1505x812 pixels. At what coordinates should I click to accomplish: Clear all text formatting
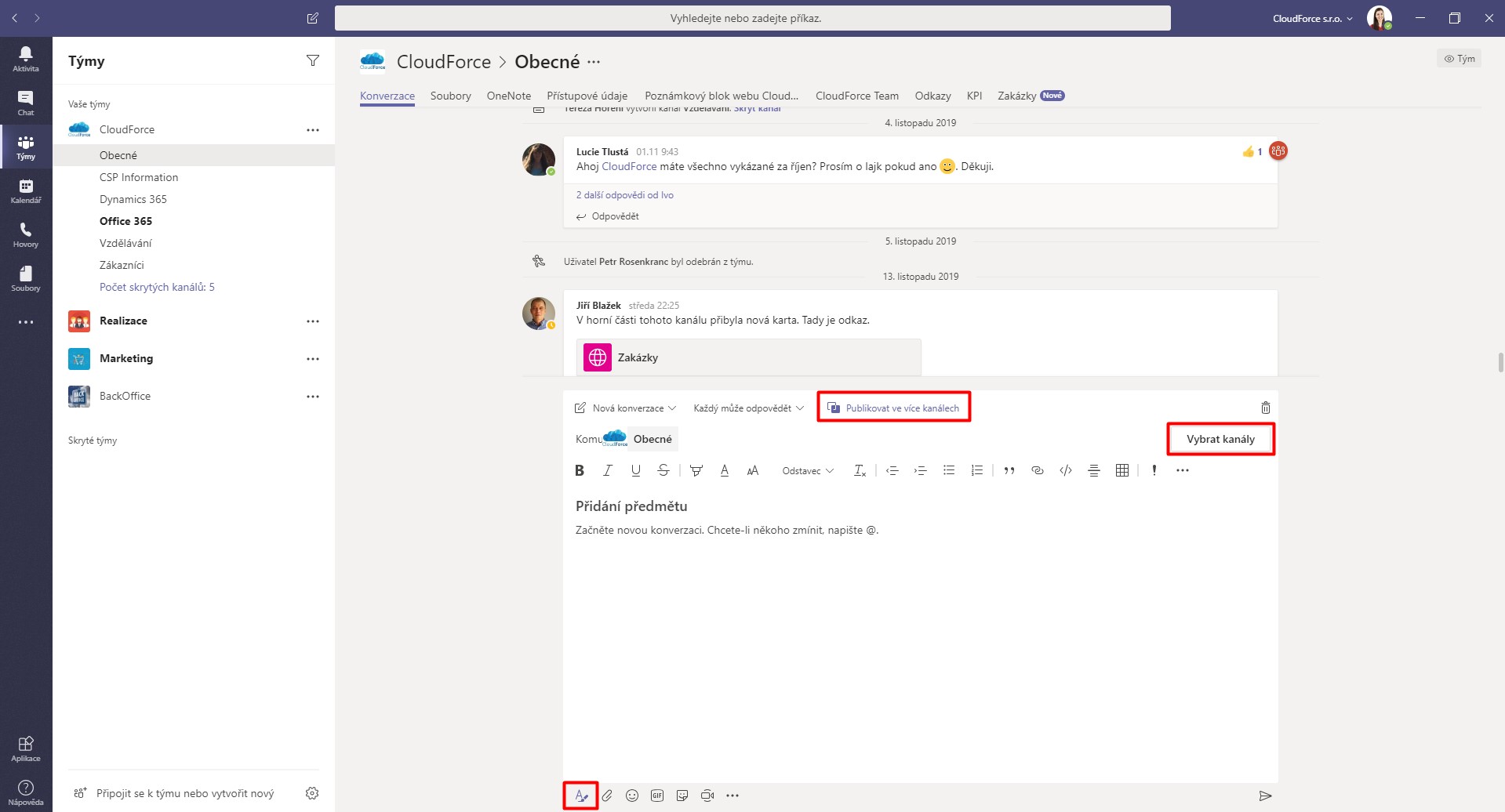[x=860, y=470]
